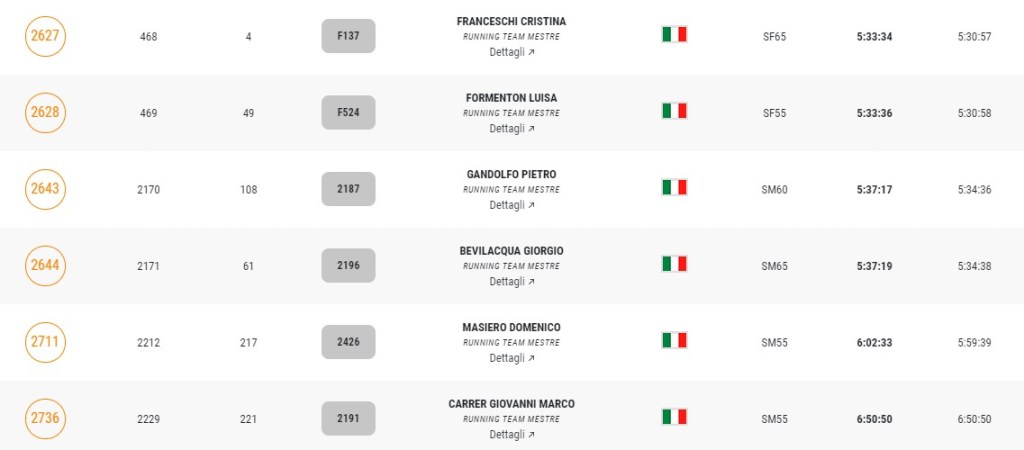Open Dettagli for Carrer Giovanni Marco

pos(511,435)
